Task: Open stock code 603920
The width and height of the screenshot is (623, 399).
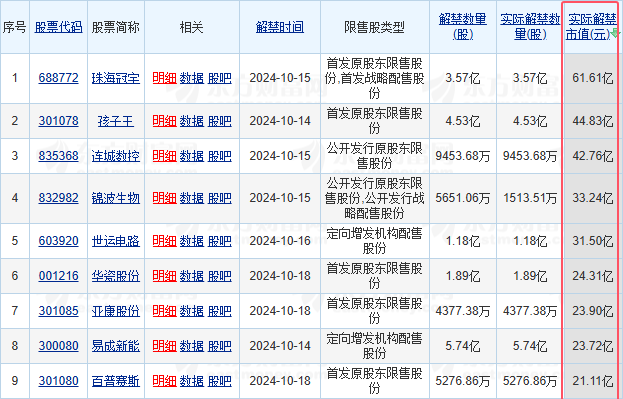Action: (x=58, y=241)
